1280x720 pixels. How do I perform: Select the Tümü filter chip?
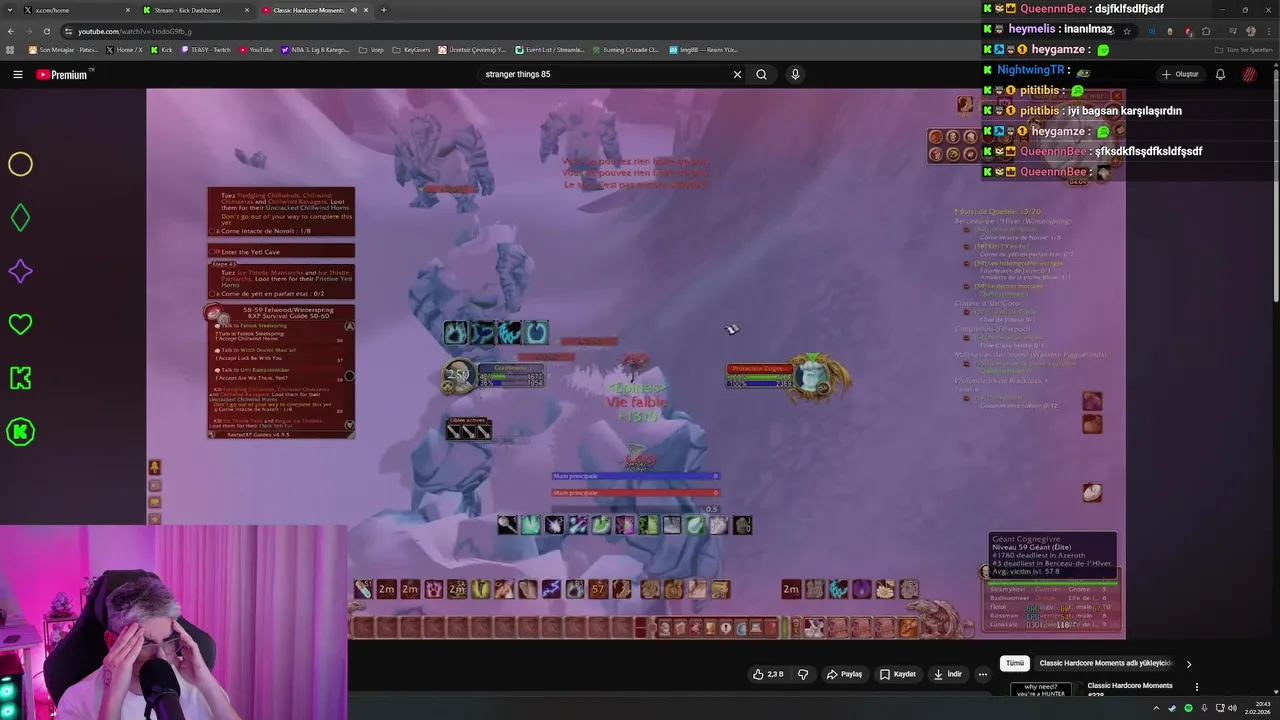click(1015, 663)
